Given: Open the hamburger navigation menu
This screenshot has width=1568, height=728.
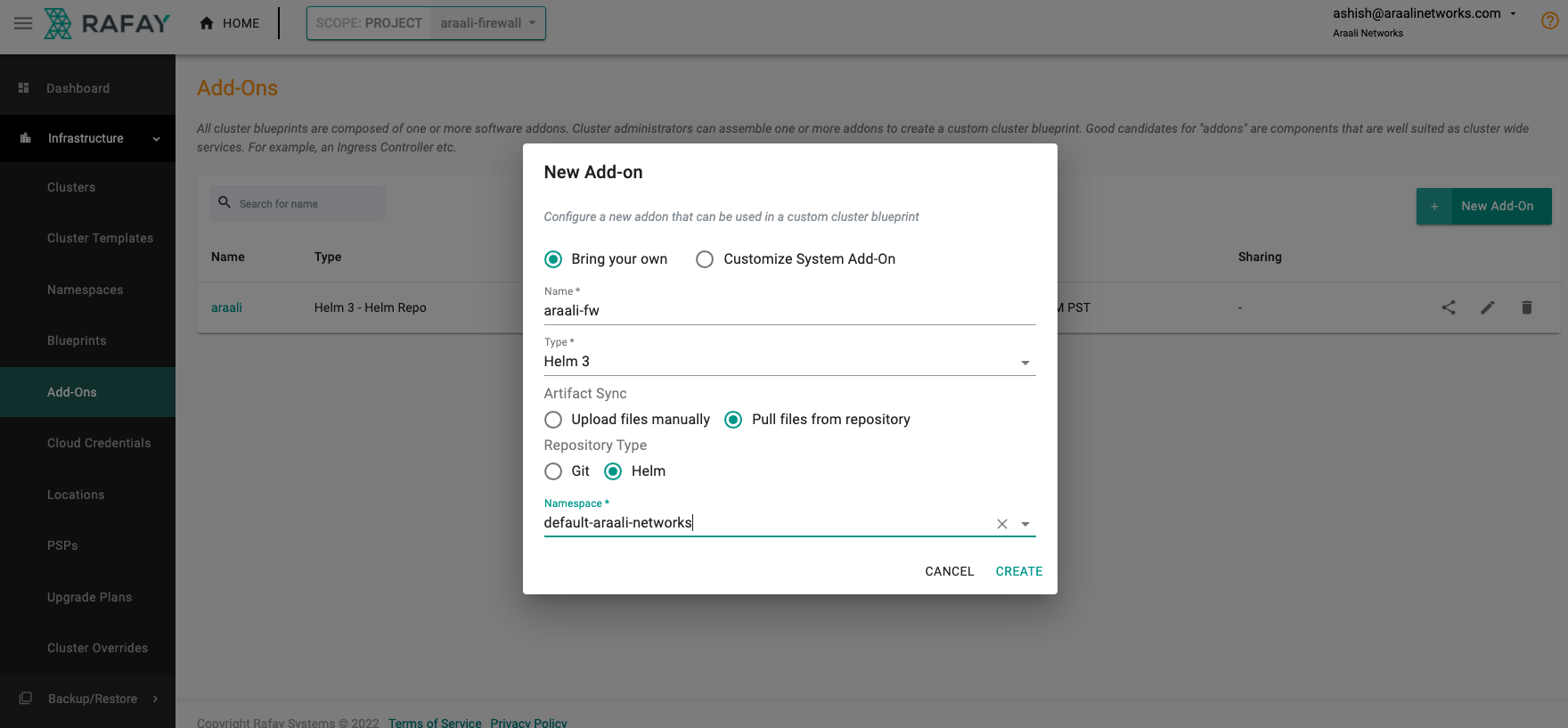Looking at the screenshot, I should point(23,23).
